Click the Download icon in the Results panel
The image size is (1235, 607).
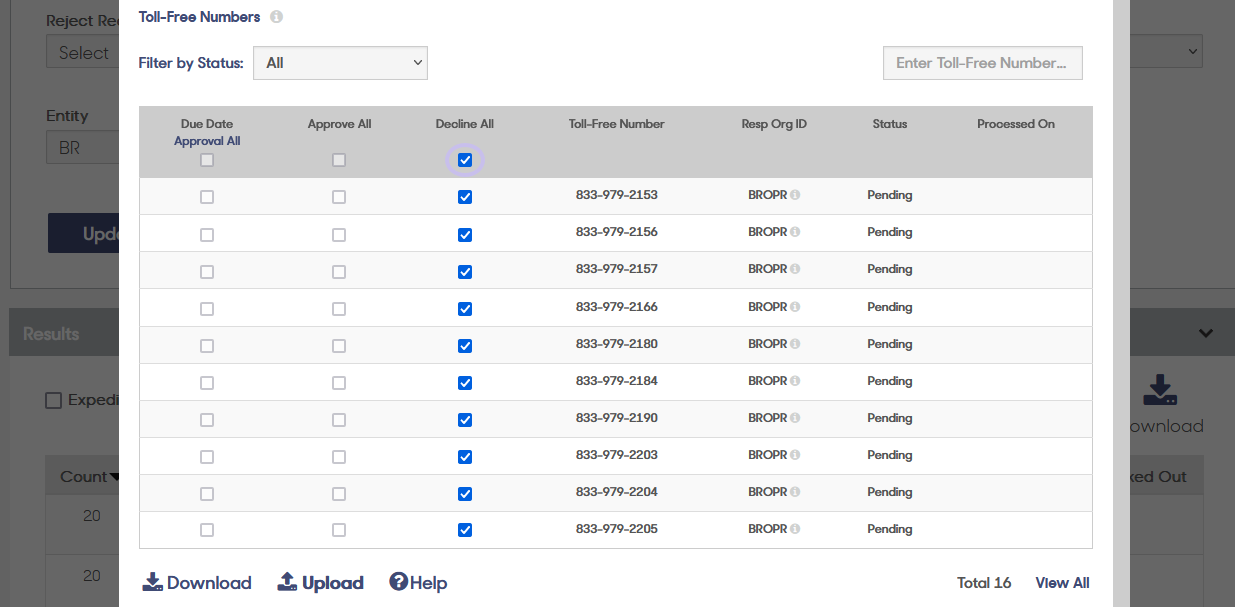(x=1159, y=392)
